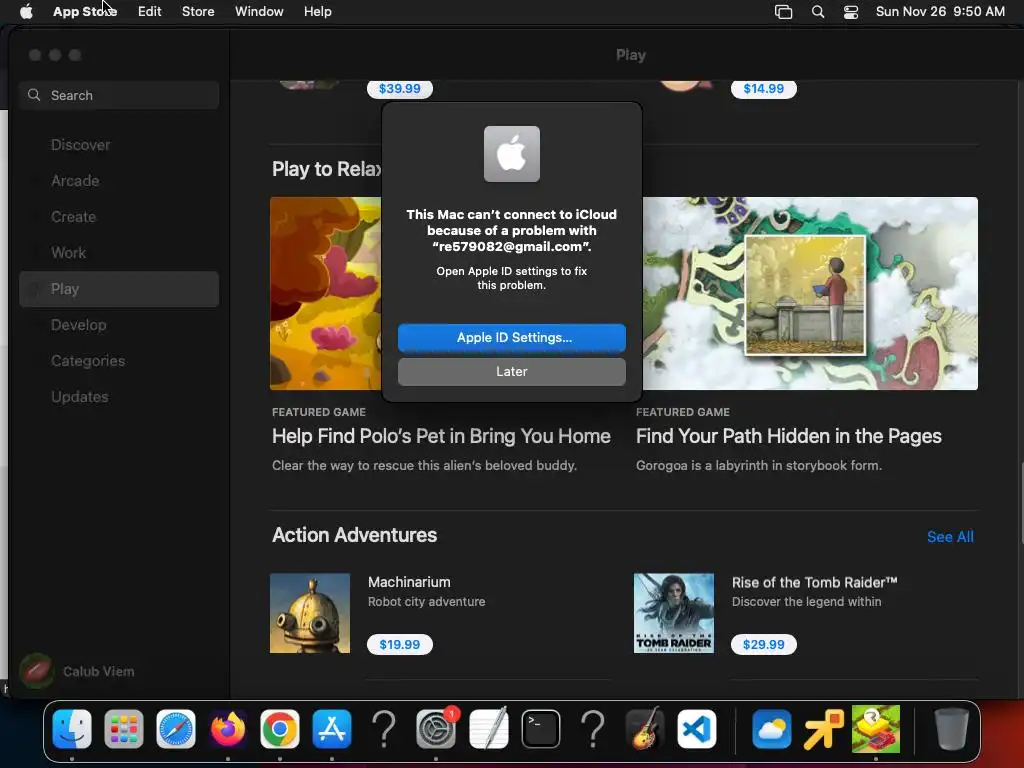
Task: Open the Window menu
Action: pos(259,11)
